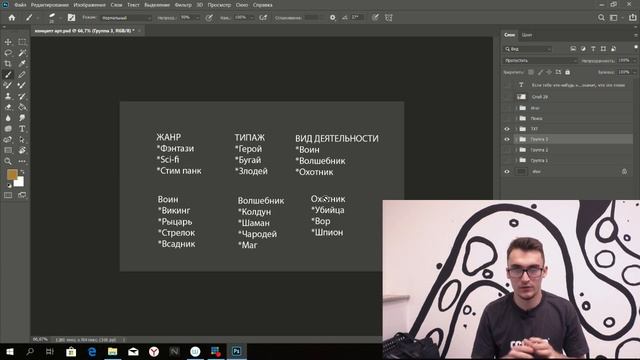This screenshot has width=640, height=360.
Task: Open the Layers panel menu icon
Action: 636,35
